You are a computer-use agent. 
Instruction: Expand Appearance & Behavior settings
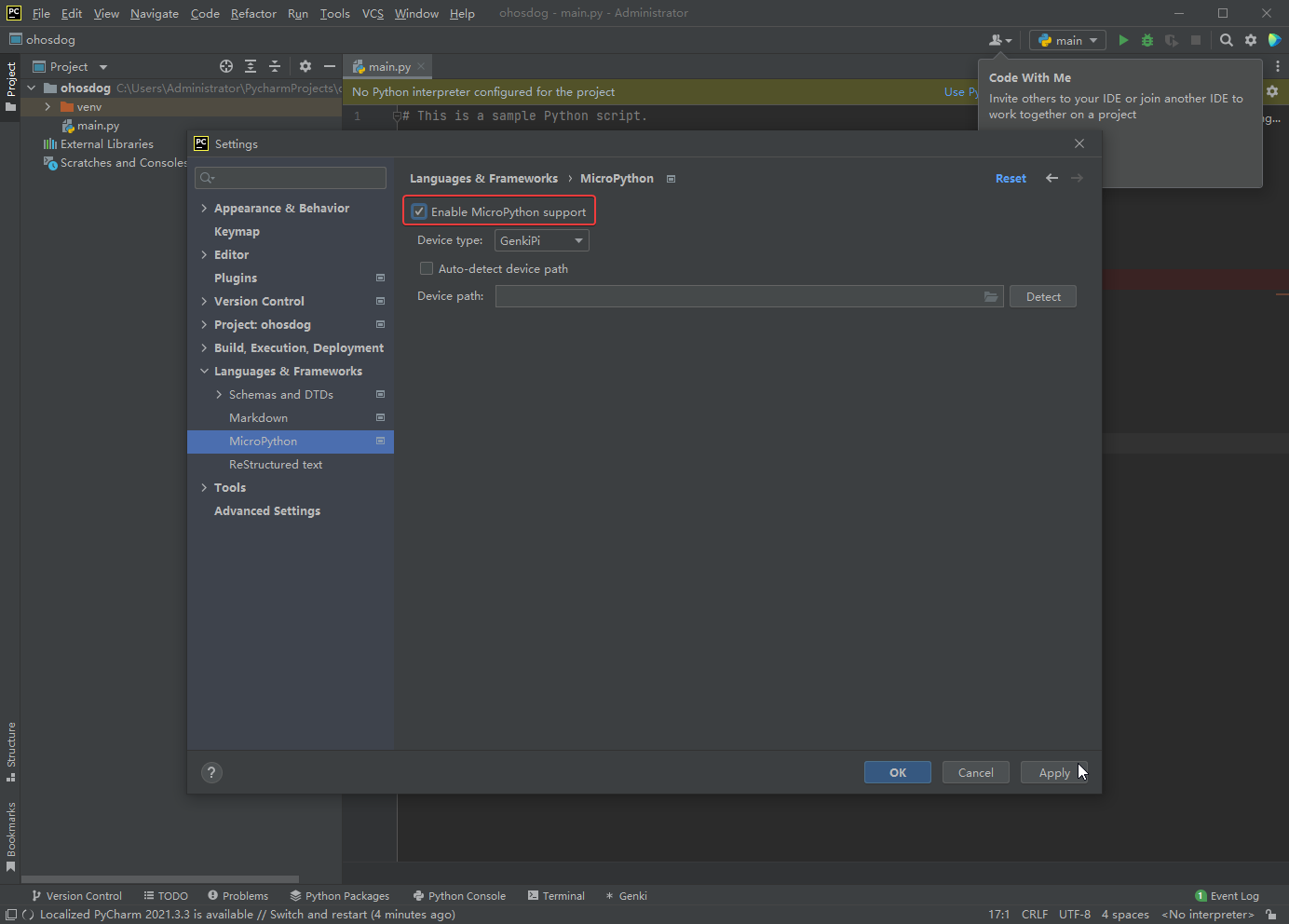click(x=204, y=209)
